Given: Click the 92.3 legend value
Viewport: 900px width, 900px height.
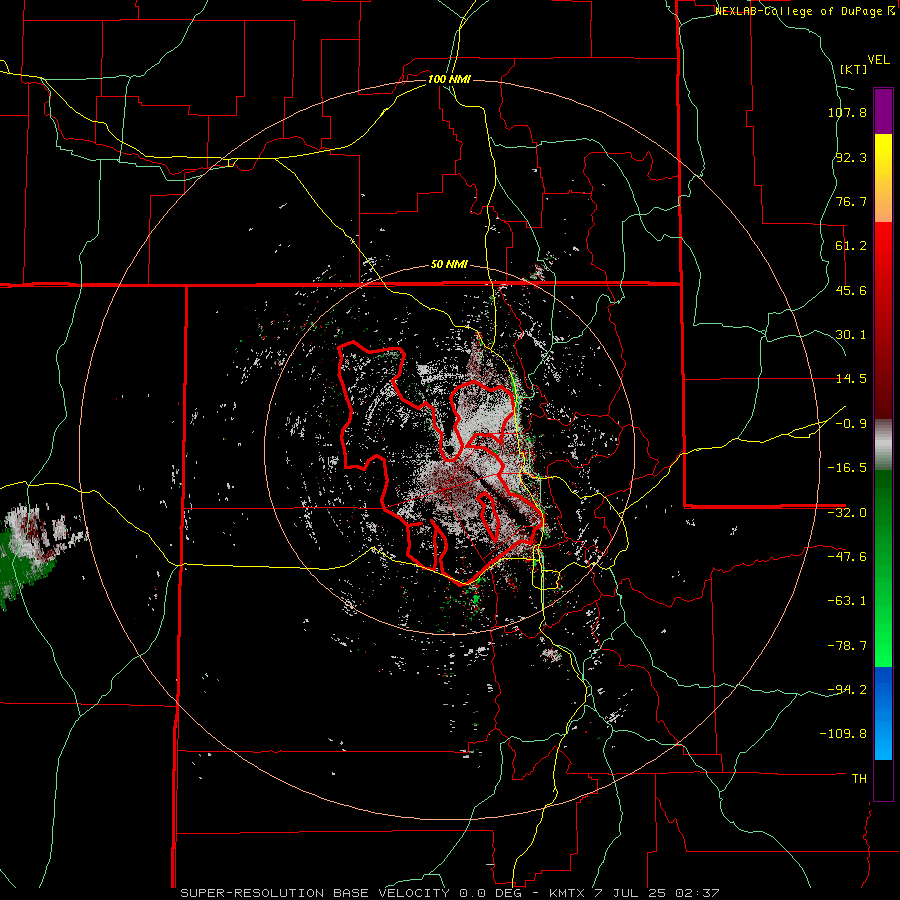Looking at the screenshot, I should coord(851,157).
